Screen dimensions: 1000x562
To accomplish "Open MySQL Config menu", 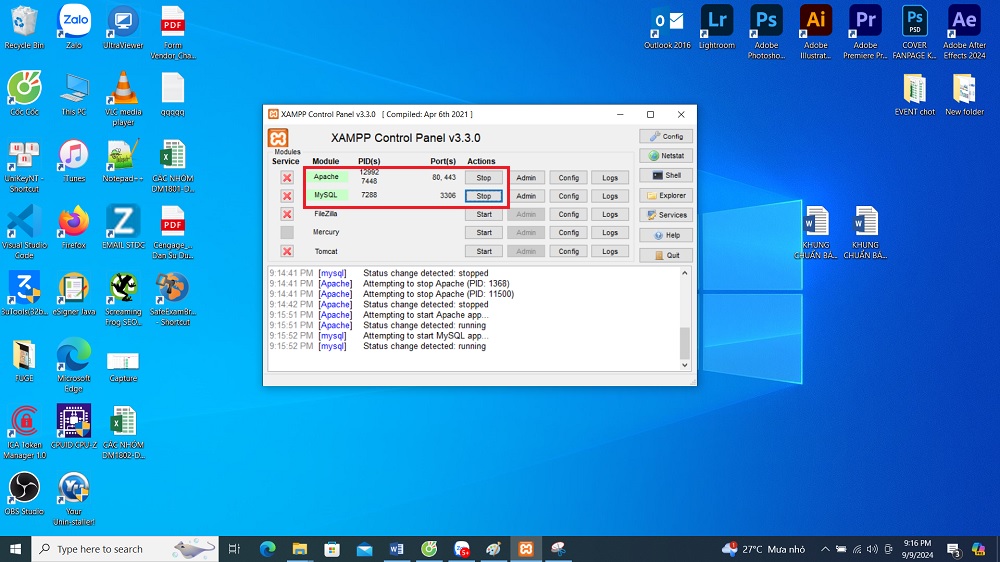I will pyautogui.click(x=568, y=196).
